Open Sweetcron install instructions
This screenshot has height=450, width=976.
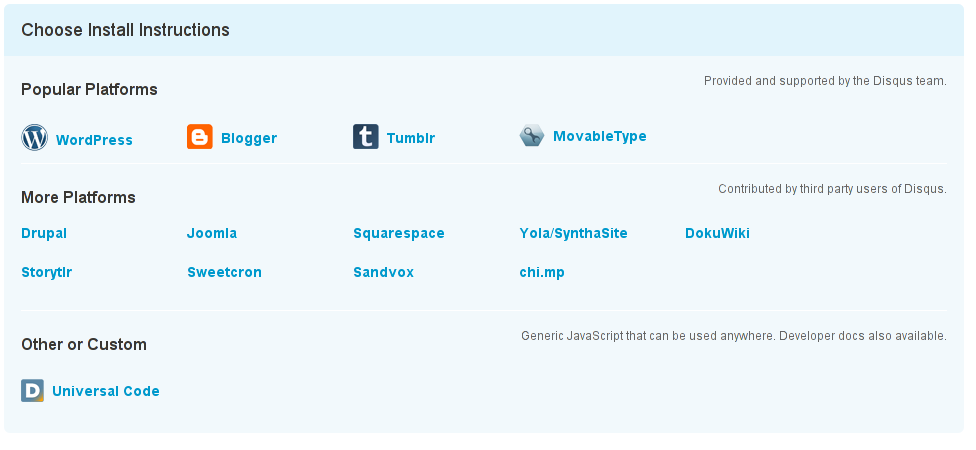(224, 272)
